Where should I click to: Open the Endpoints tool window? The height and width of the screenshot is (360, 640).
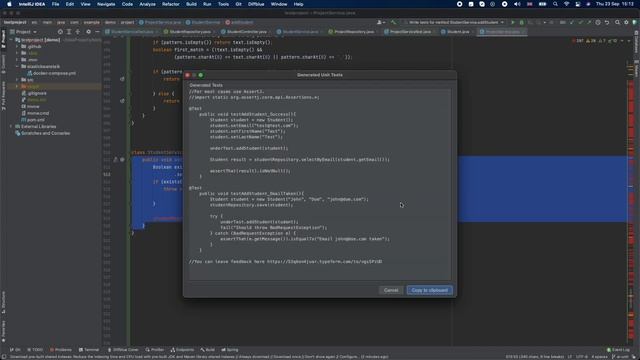click(x=182, y=350)
